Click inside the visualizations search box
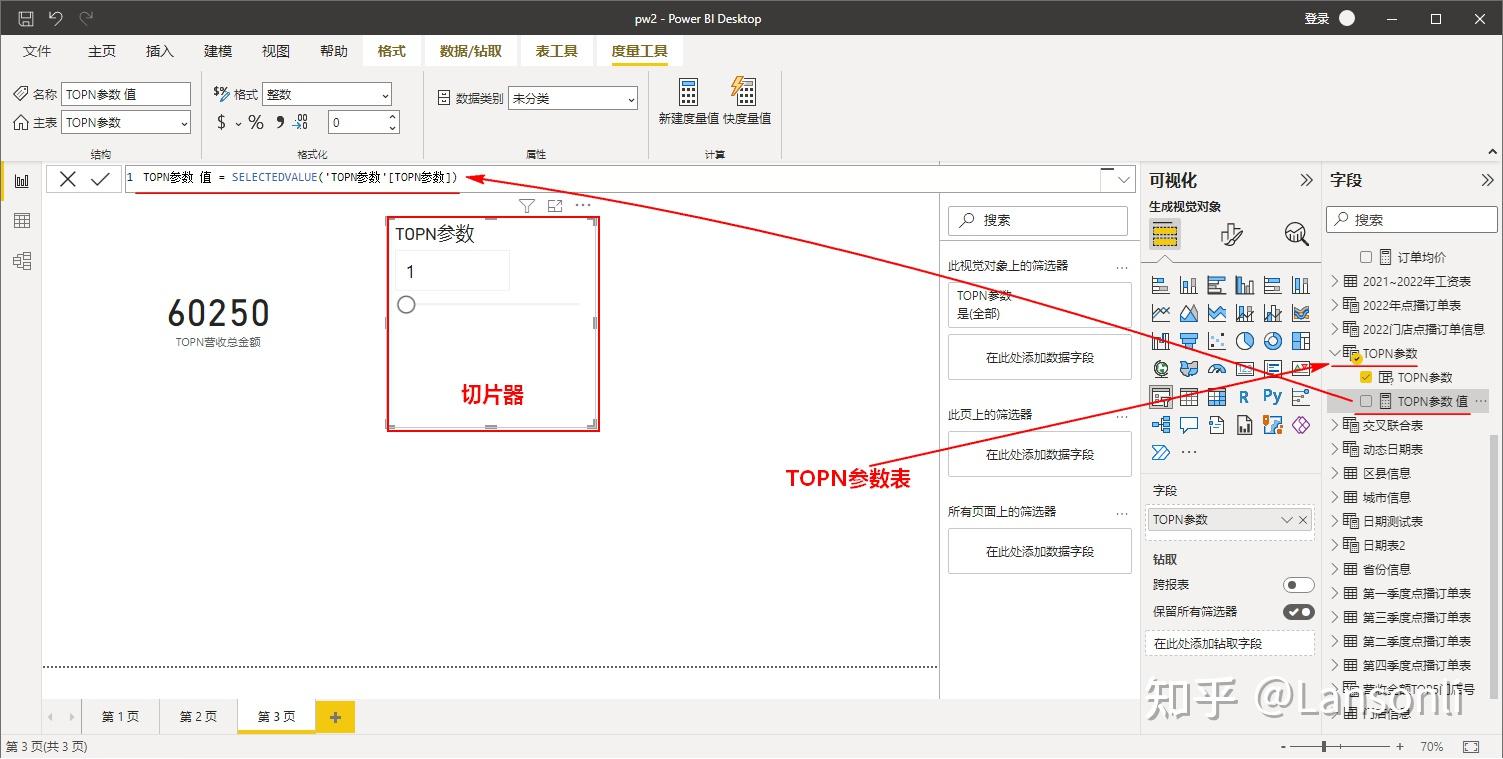Image resolution: width=1503 pixels, height=759 pixels. [1040, 220]
